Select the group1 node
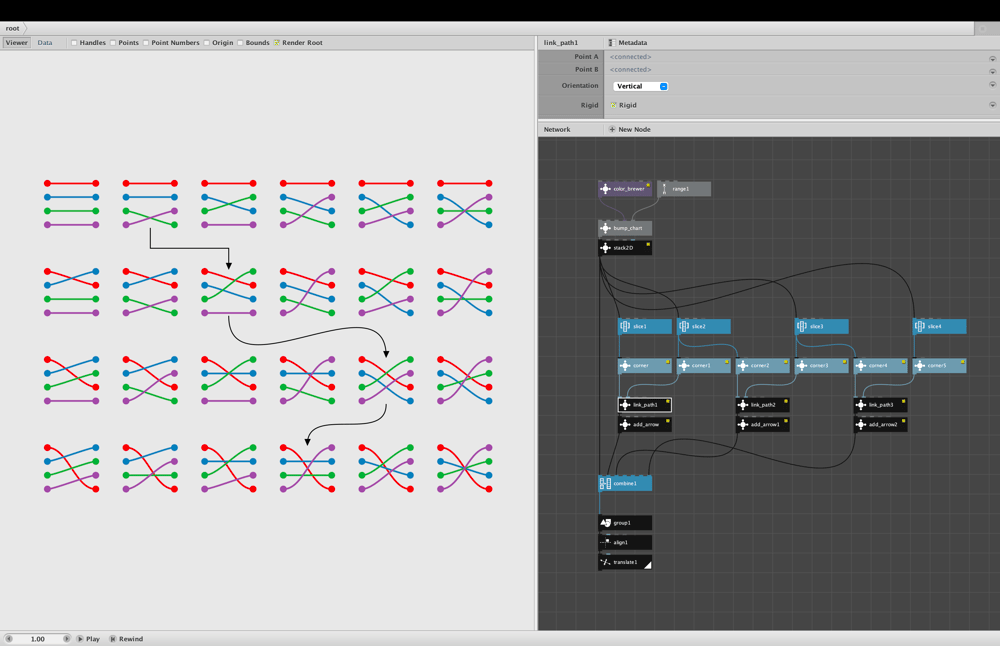 tap(625, 523)
